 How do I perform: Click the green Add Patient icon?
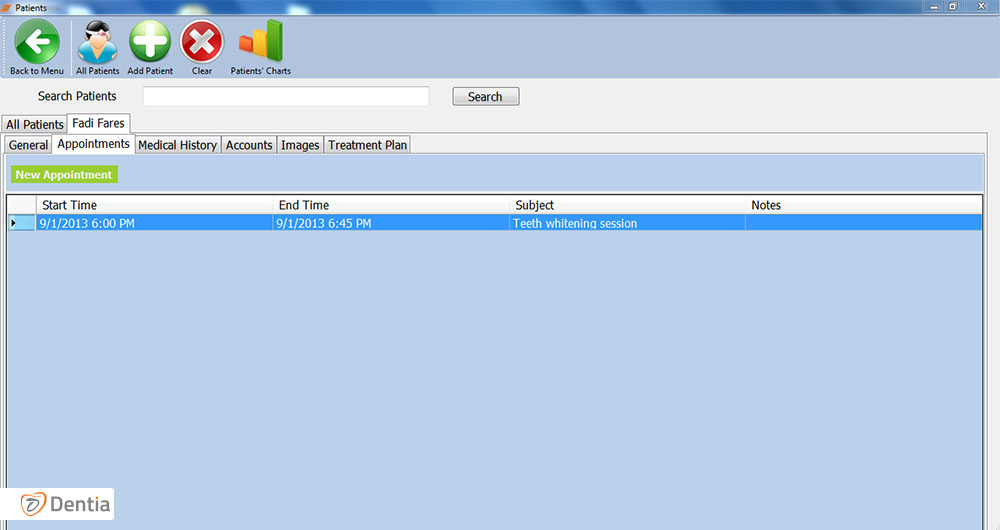pos(150,43)
